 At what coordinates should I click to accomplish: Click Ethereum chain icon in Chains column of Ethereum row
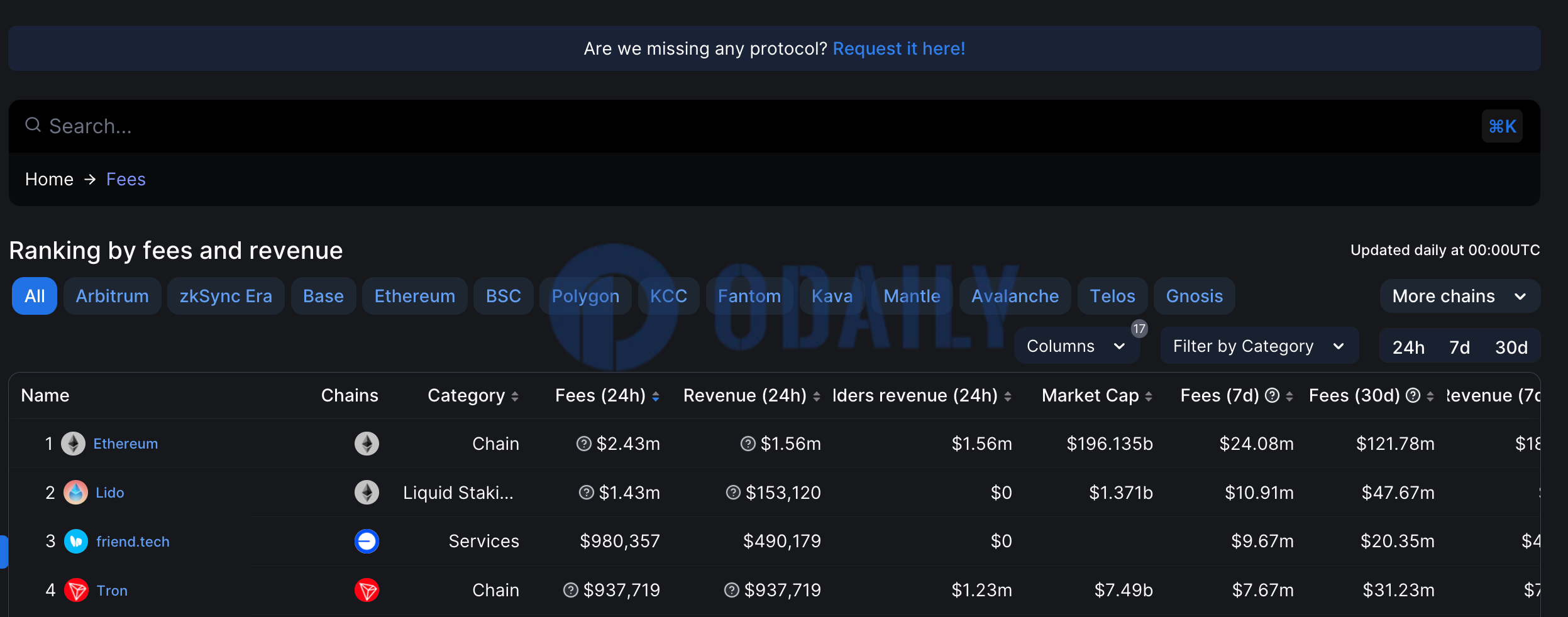pyautogui.click(x=367, y=444)
